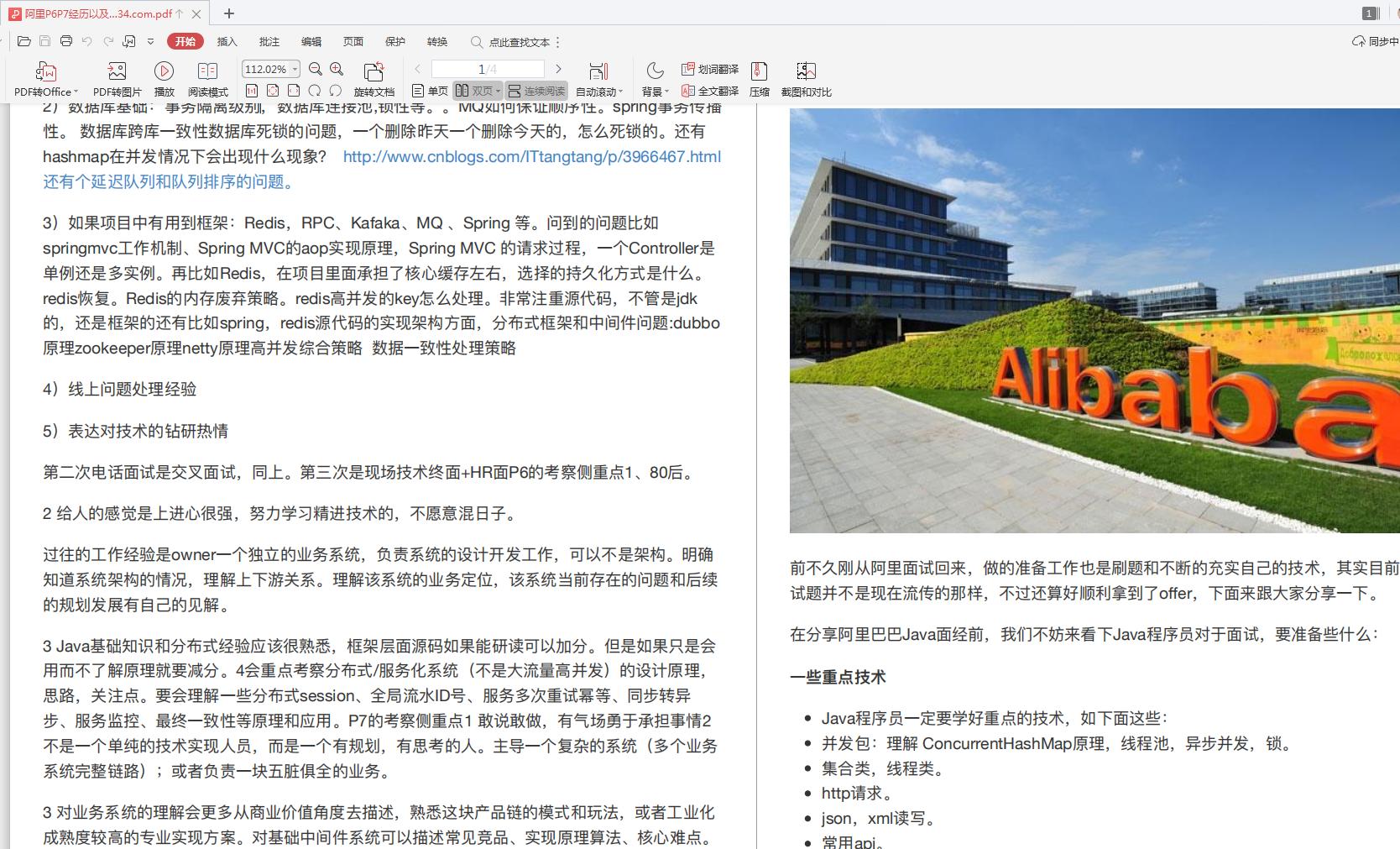This screenshot has height=849, width=1400.
Task: Select the PDF转Office conversion tool
Action: pos(45,78)
